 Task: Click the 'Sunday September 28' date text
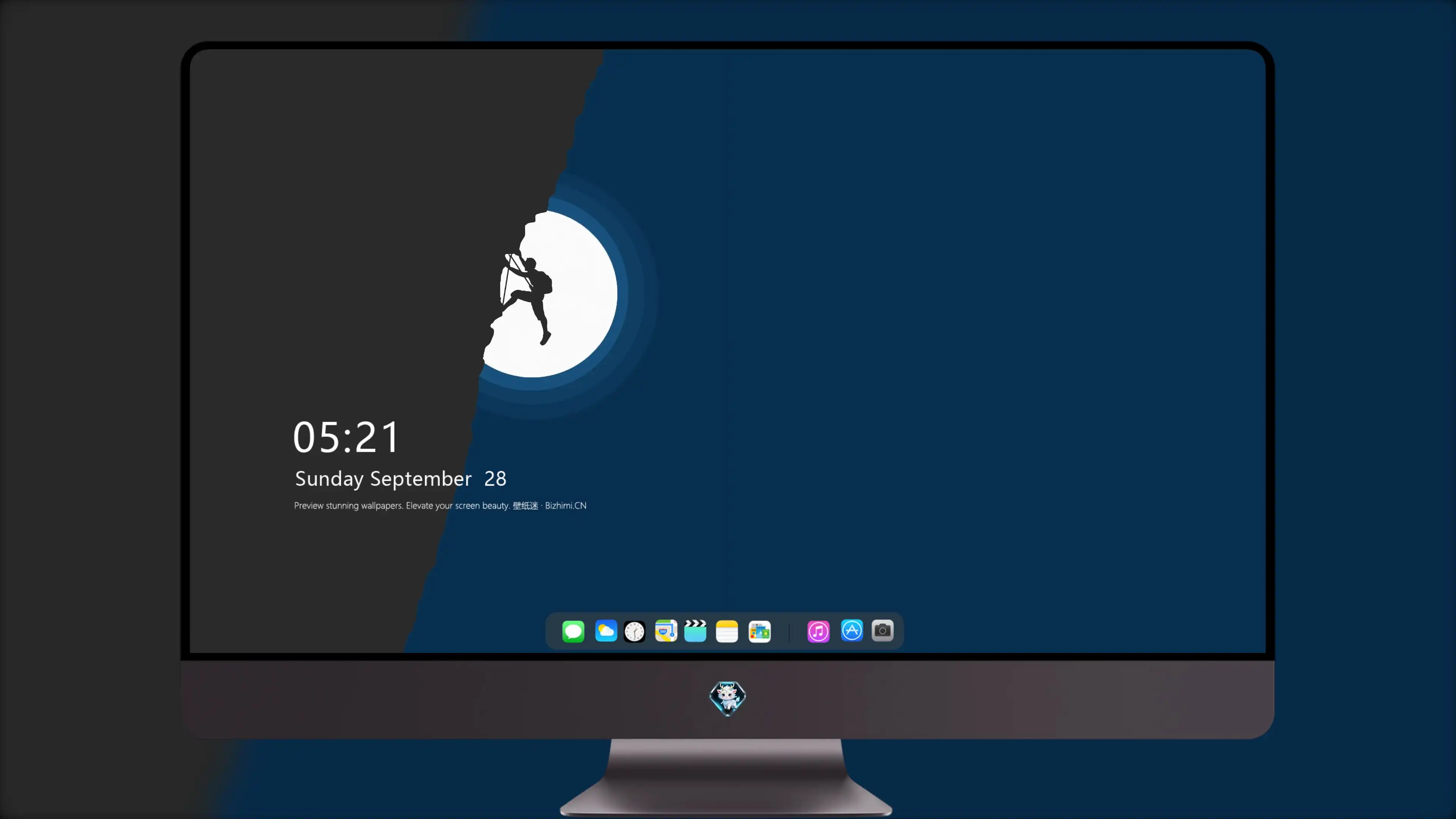(401, 479)
